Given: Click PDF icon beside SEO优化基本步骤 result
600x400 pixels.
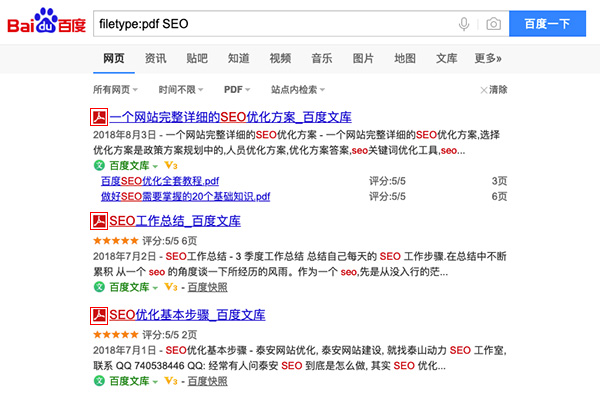Looking at the screenshot, I should pos(99,315).
